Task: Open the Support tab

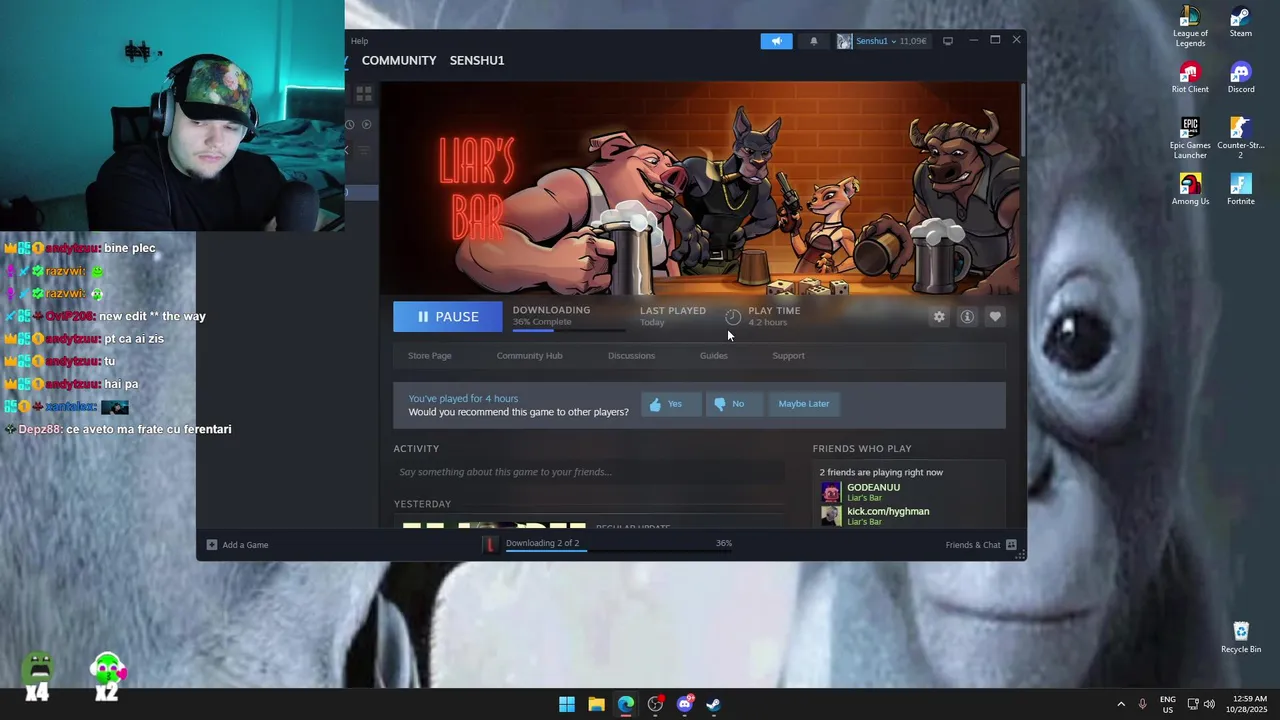Action: click(x=788, y=356)
